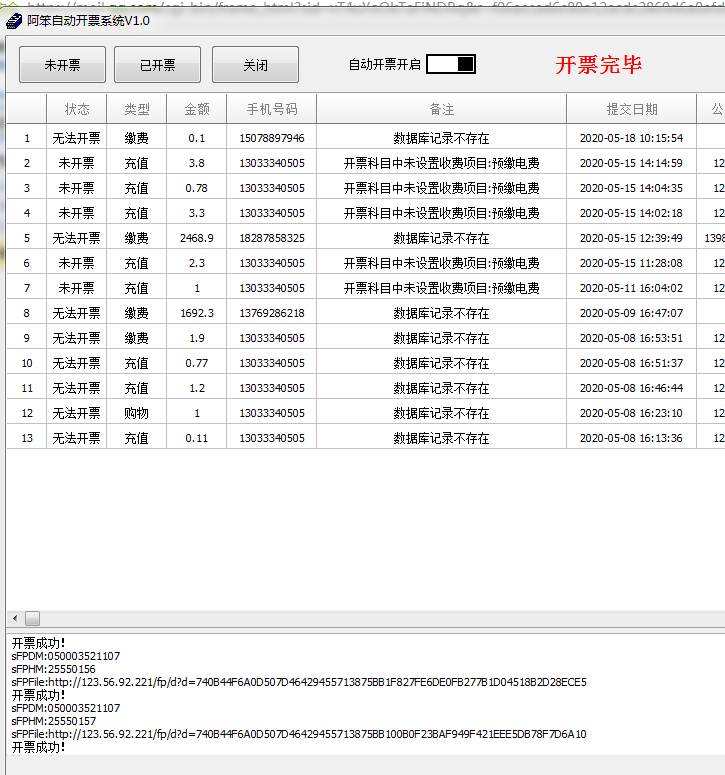The height and width of the screenshot is (775, 725).
Task: Click the date 2020-05-15 14:04:35
Action: point(631,188)
